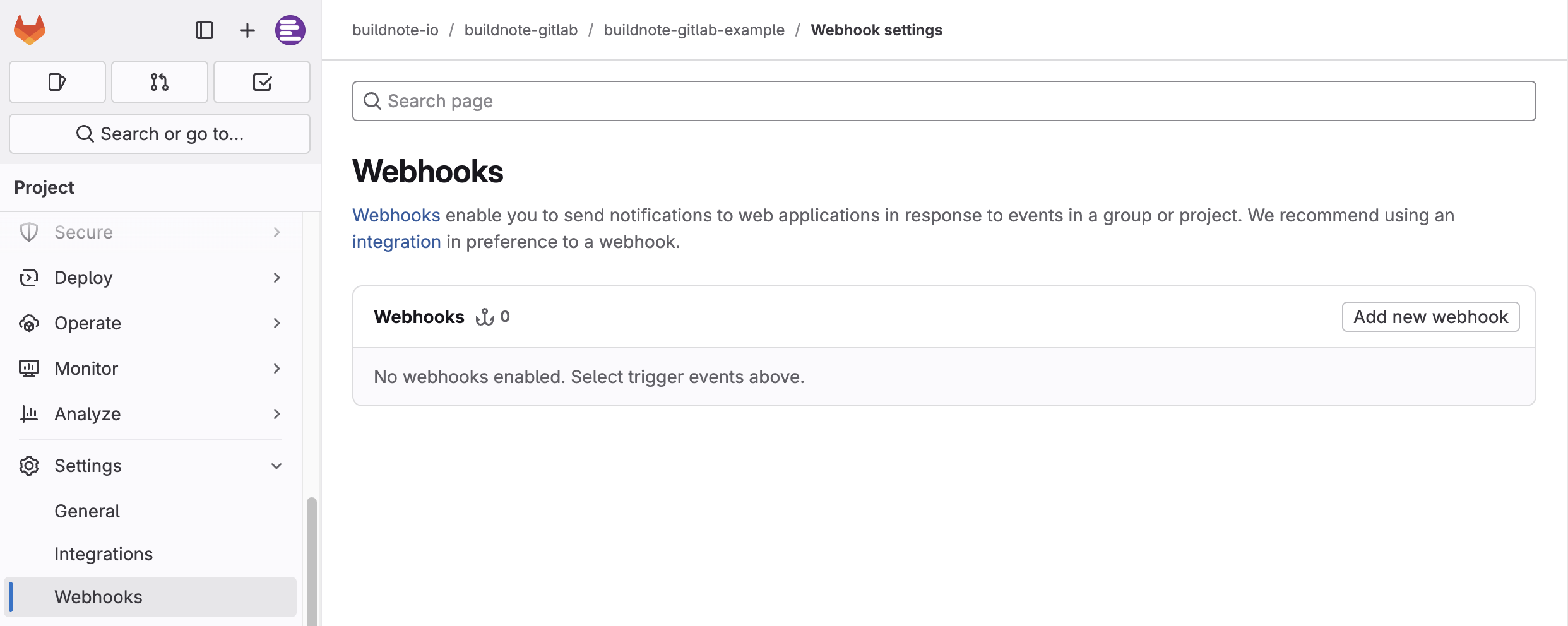Follow the integration link
Screen dimensions: 1568x626
(x=396, y=242)
